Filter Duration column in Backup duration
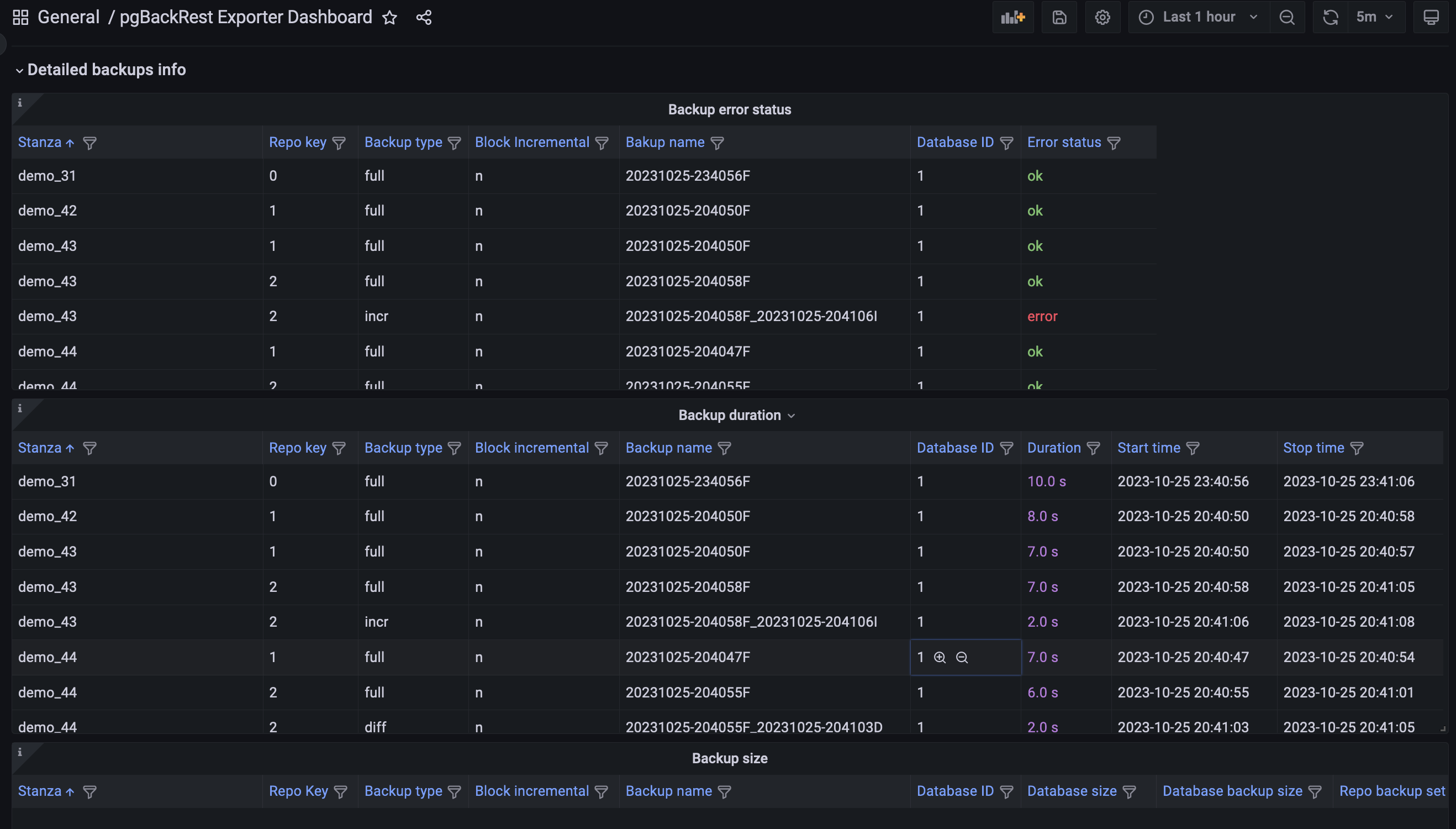The image size is (1456, 829). [x=1093, y=449]
